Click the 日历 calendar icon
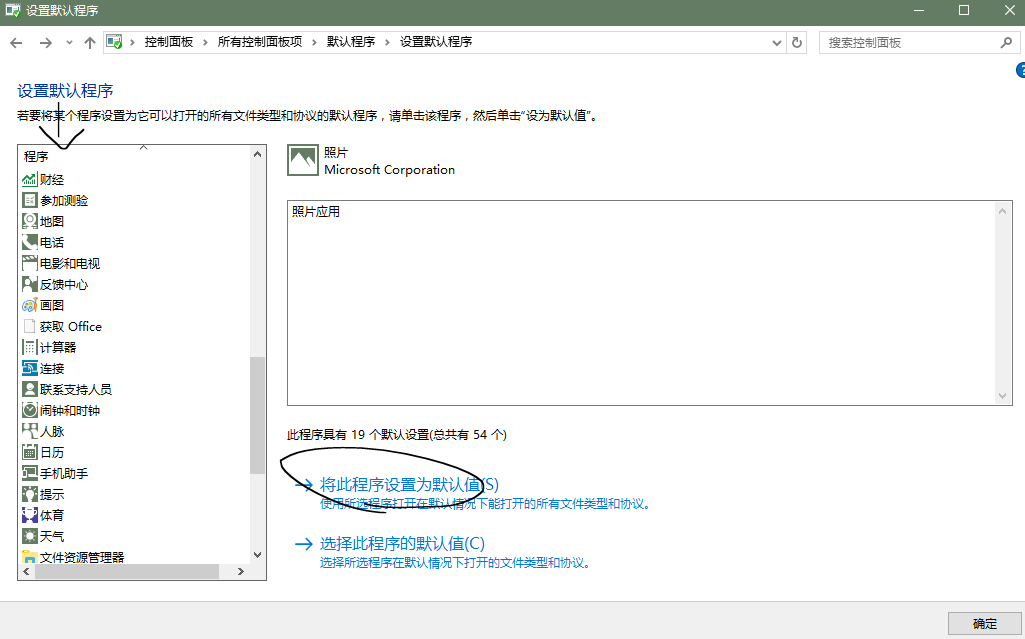 29,452
